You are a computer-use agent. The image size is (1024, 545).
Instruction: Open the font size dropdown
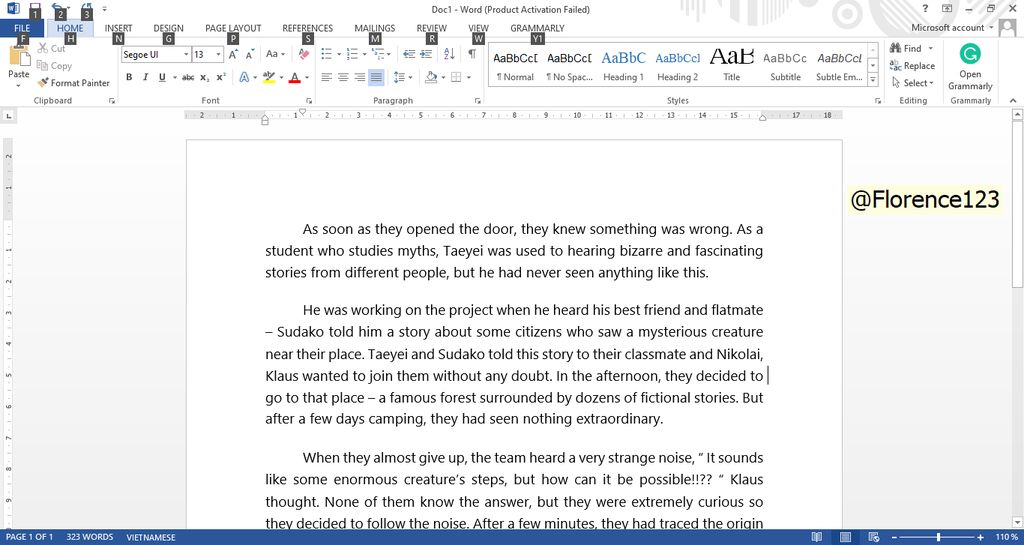point(218,55)
